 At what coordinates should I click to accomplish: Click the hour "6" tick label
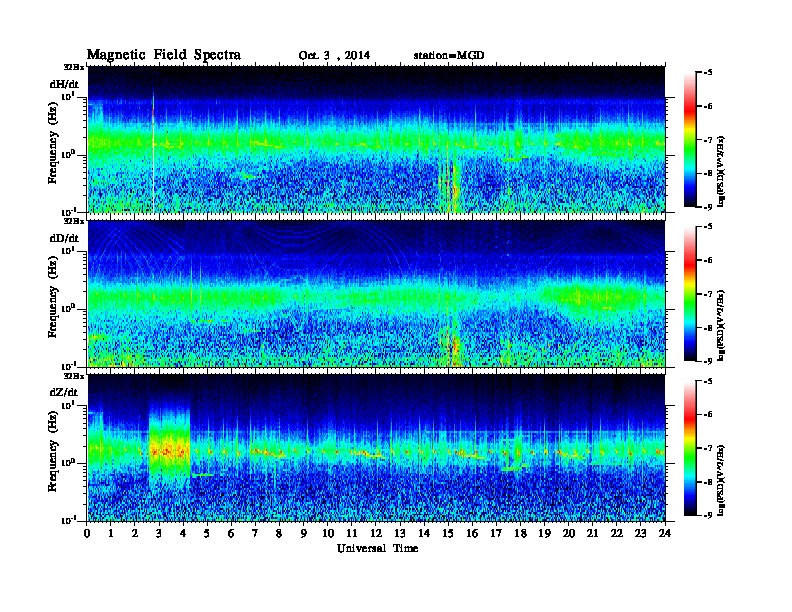pos(231,534)
